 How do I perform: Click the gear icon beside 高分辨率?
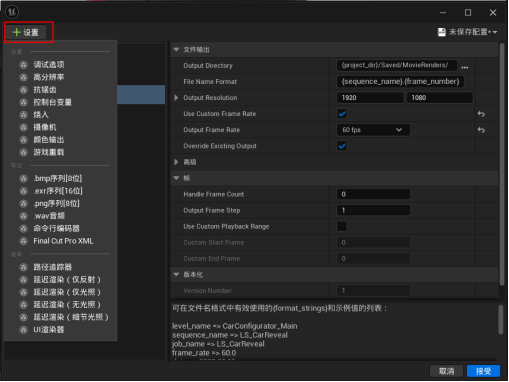pyautogui.click(x=23, y=77)
